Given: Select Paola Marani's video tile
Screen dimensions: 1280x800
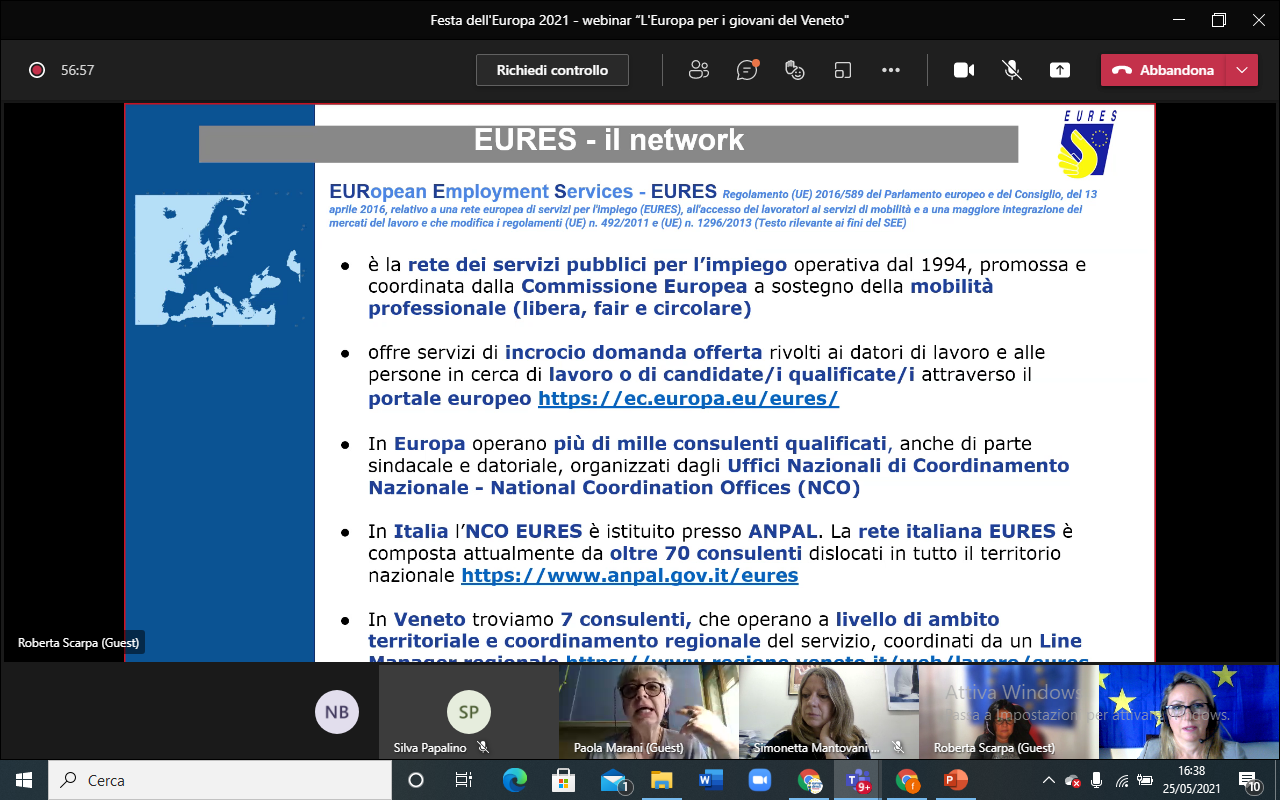Looking at the screenshot, I should click(648, 712).
